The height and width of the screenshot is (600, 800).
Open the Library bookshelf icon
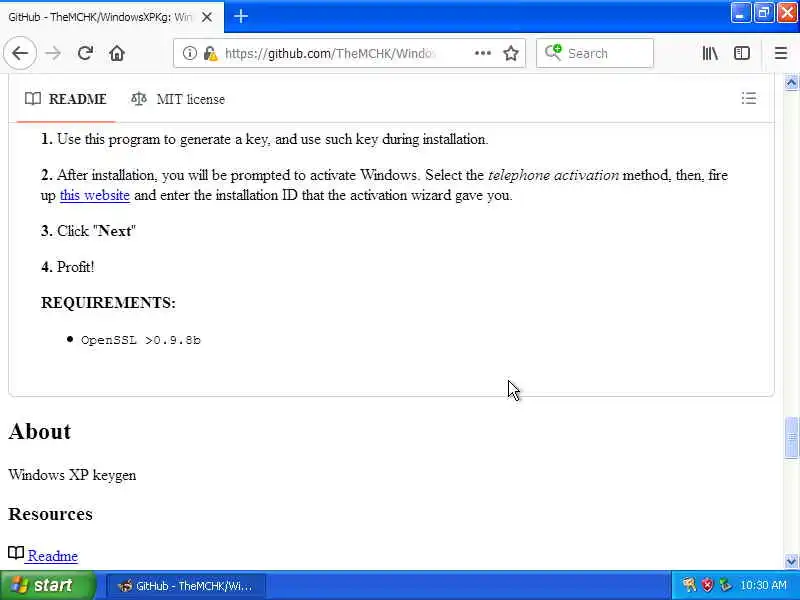(710, 53)
